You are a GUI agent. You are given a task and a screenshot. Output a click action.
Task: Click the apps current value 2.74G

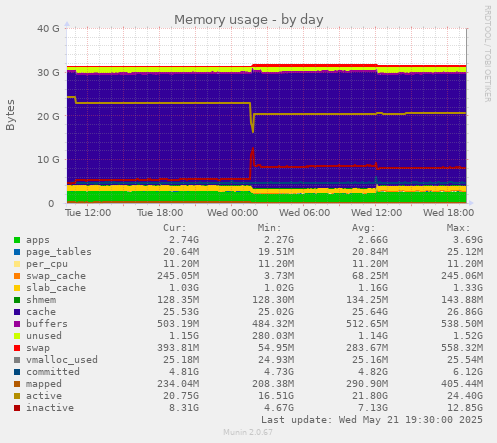click(x=184, y=240)
